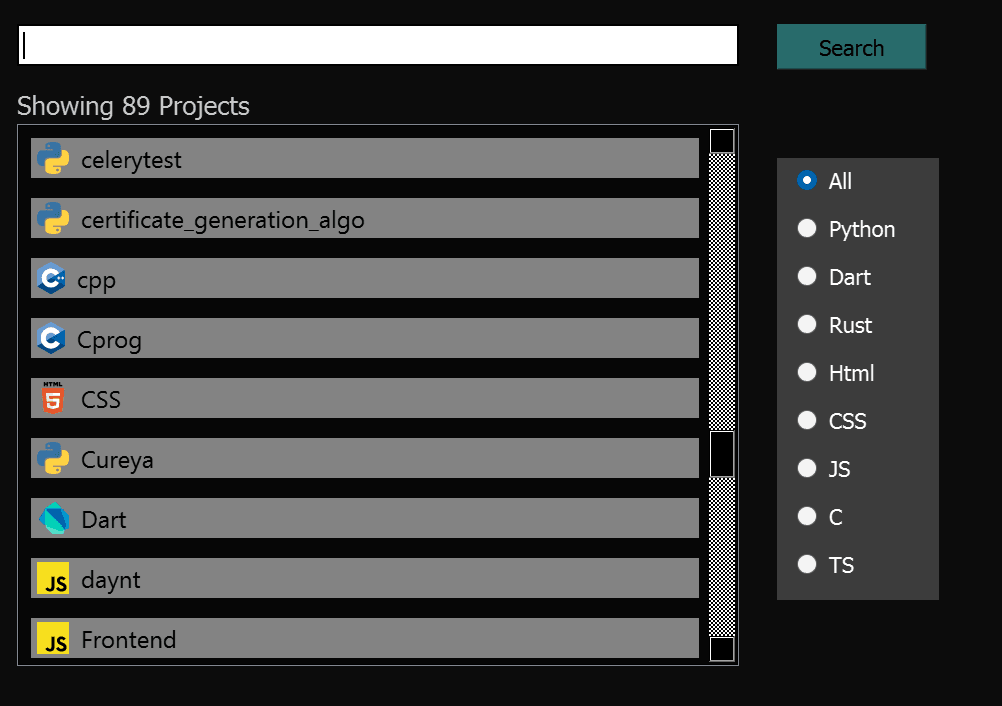Choose the JS radio option
Viewport: 1002px width, 706px height.
pyautogui.click(x=807, y=468)
